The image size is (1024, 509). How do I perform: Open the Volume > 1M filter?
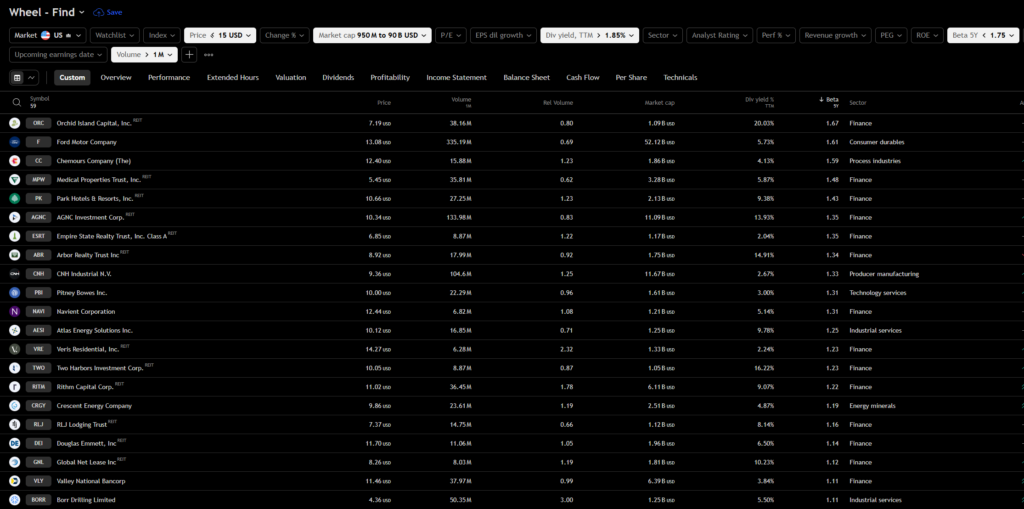(144, 55)
